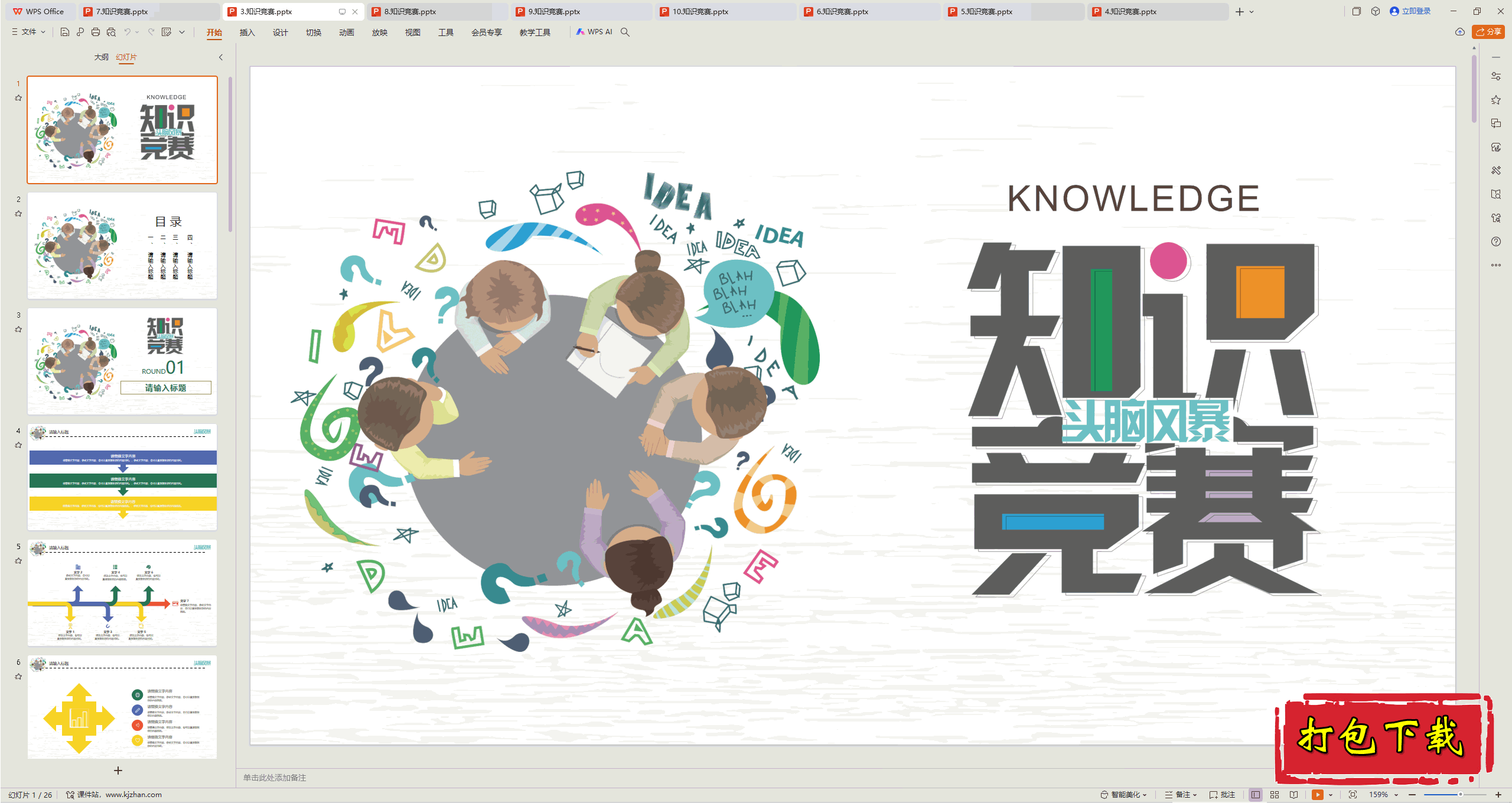
Task: Click the Help question mark in the right sidebar
Action: click(1496, 241)
